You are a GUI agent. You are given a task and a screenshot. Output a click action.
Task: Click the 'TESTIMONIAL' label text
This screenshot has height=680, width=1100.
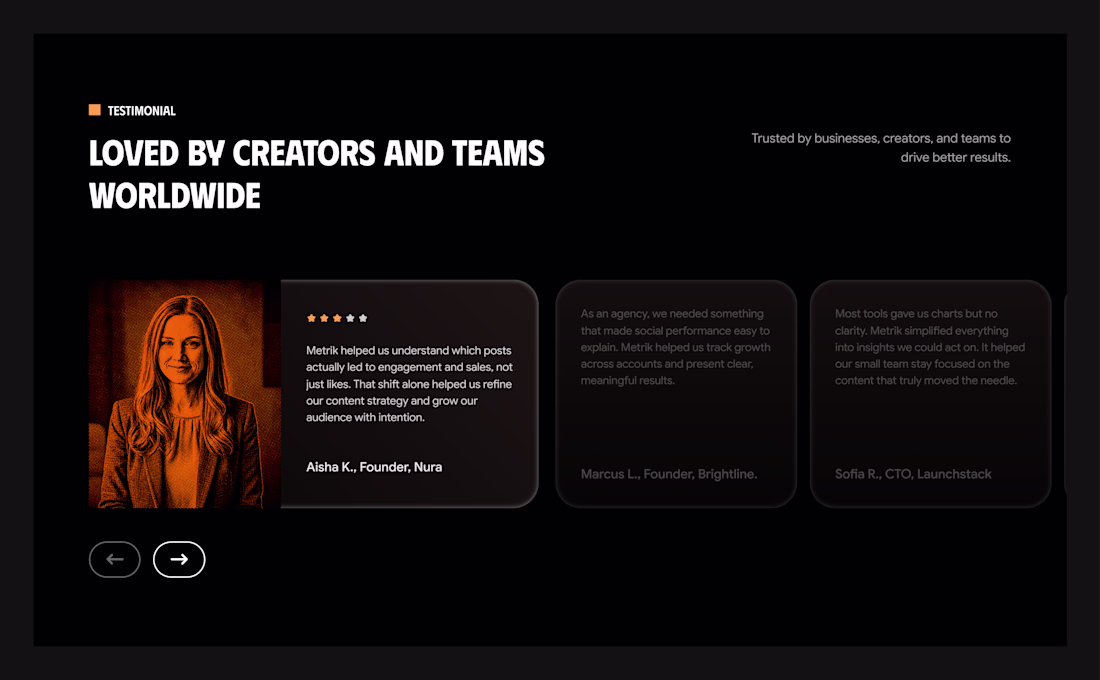click(x=142, y=111)
